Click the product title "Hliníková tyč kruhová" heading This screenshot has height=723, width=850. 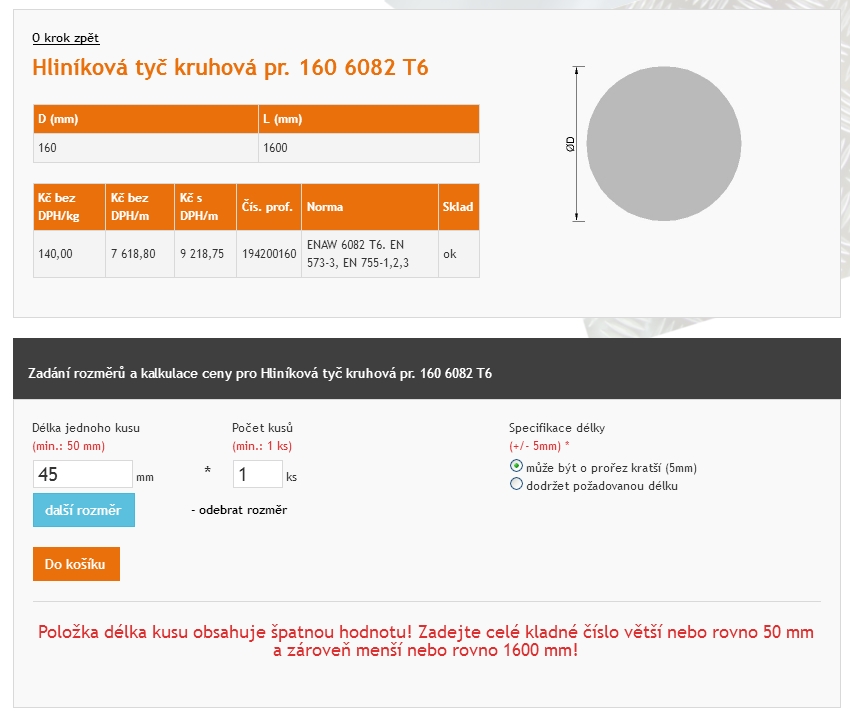pos(231,68)
